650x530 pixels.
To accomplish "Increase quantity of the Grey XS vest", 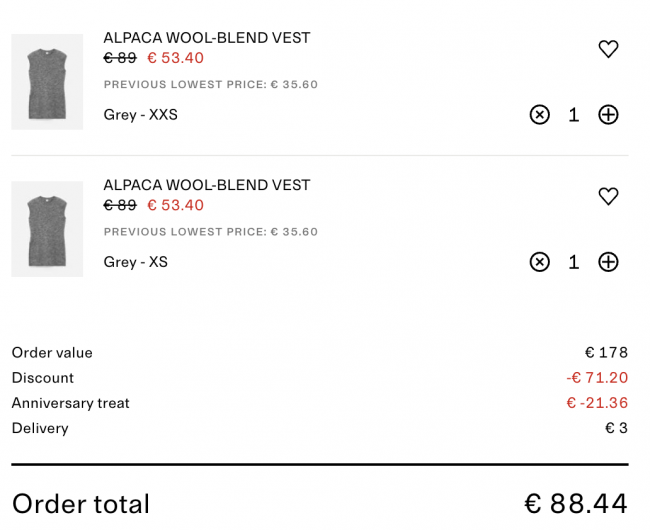I will pos(608,262).
